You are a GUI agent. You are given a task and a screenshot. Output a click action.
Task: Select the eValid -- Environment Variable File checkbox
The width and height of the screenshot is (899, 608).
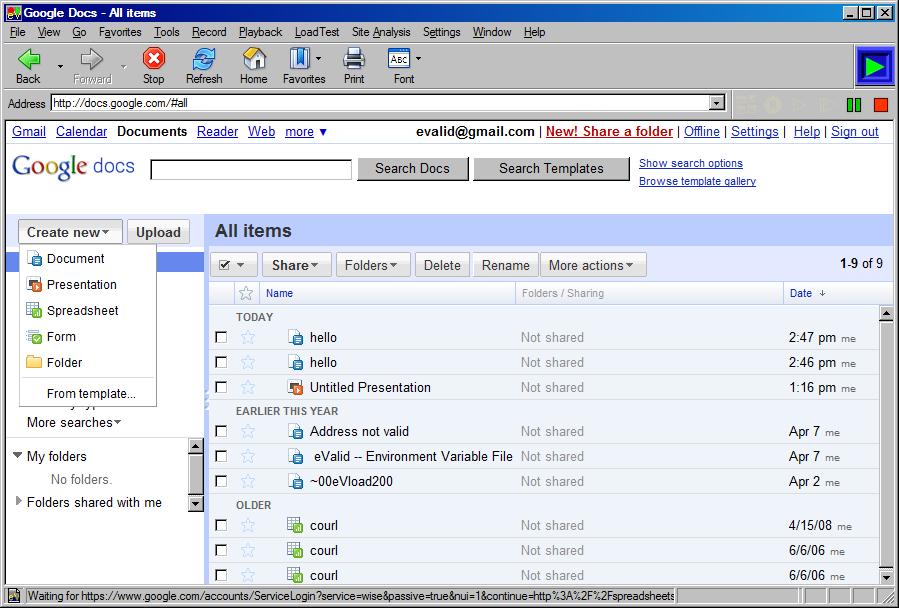tap(221, 457)
